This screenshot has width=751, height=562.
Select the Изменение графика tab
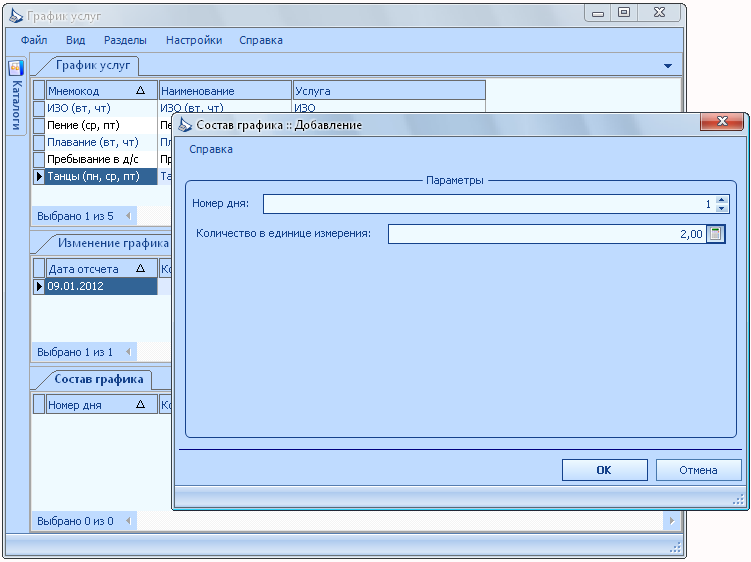113,243
